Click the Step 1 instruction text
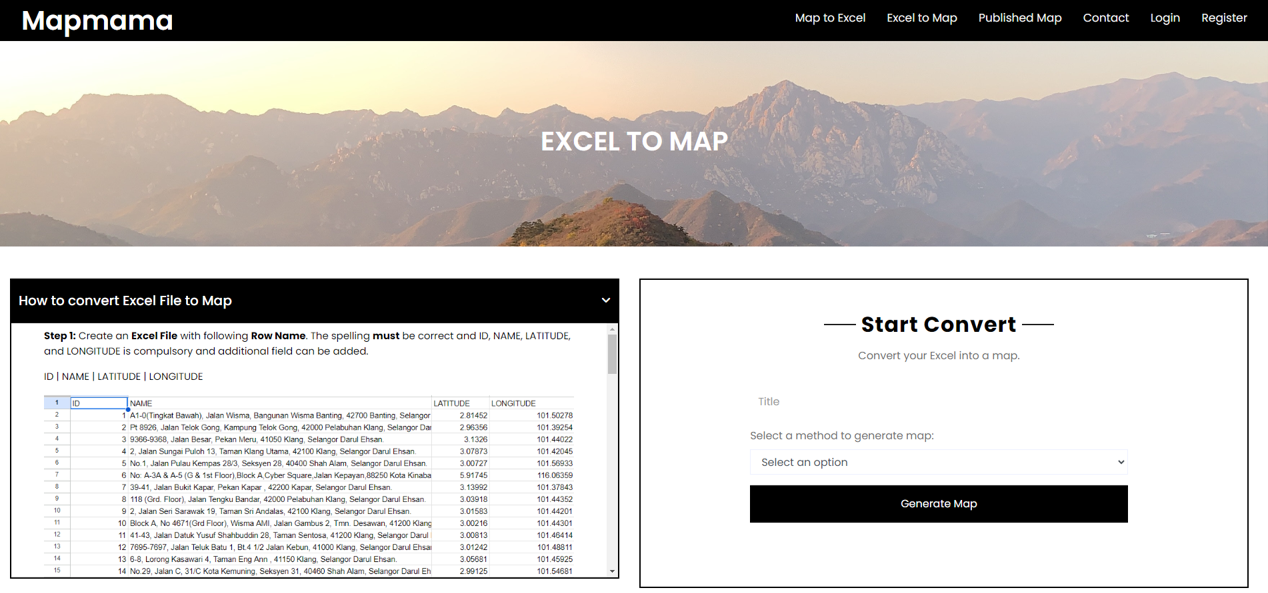The width and height of the screenshot is (1268, 593). point(307,343)
